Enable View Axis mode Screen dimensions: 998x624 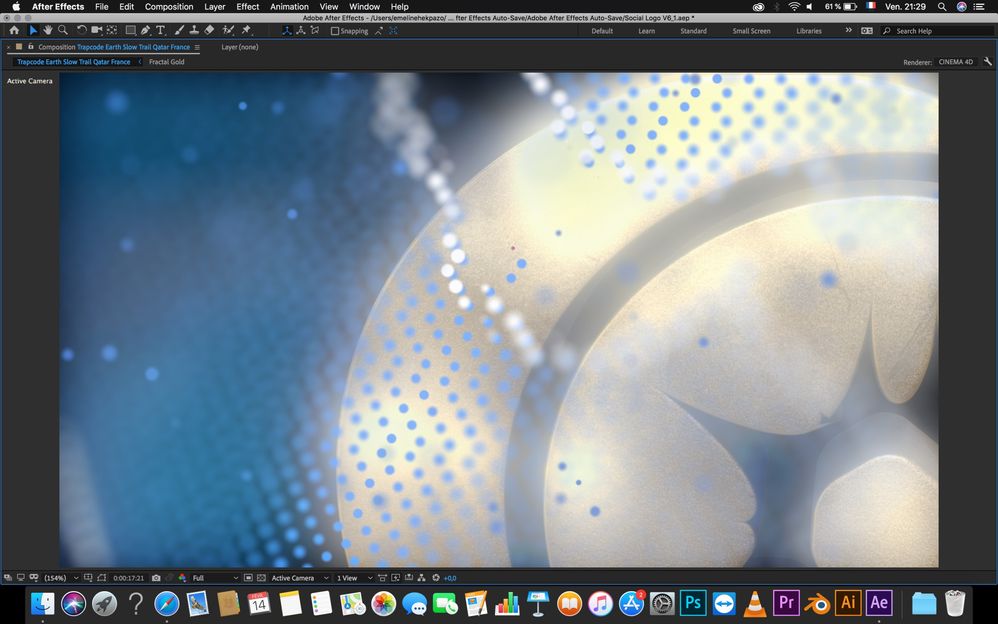314,31
